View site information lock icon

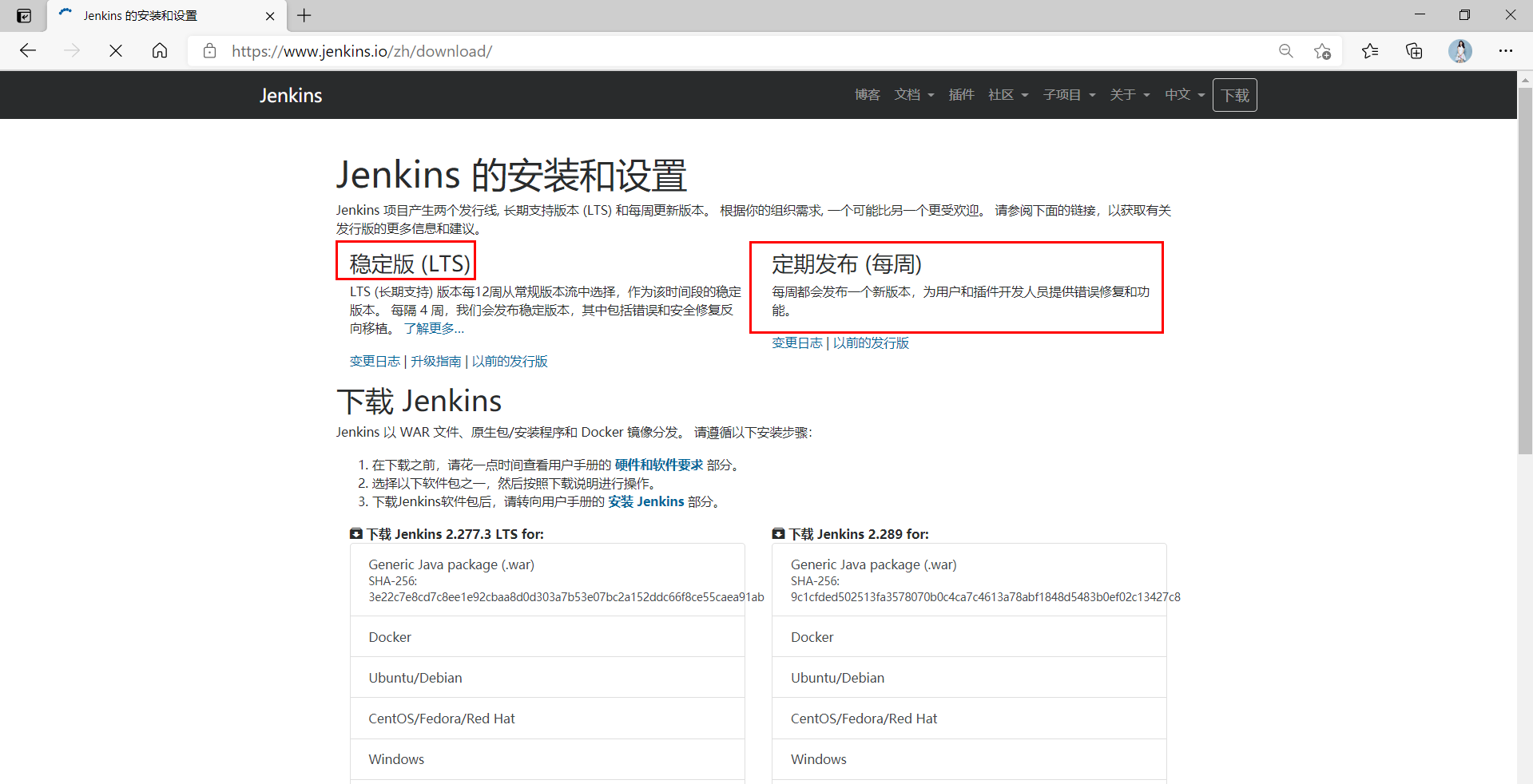[x=209, y=51]
